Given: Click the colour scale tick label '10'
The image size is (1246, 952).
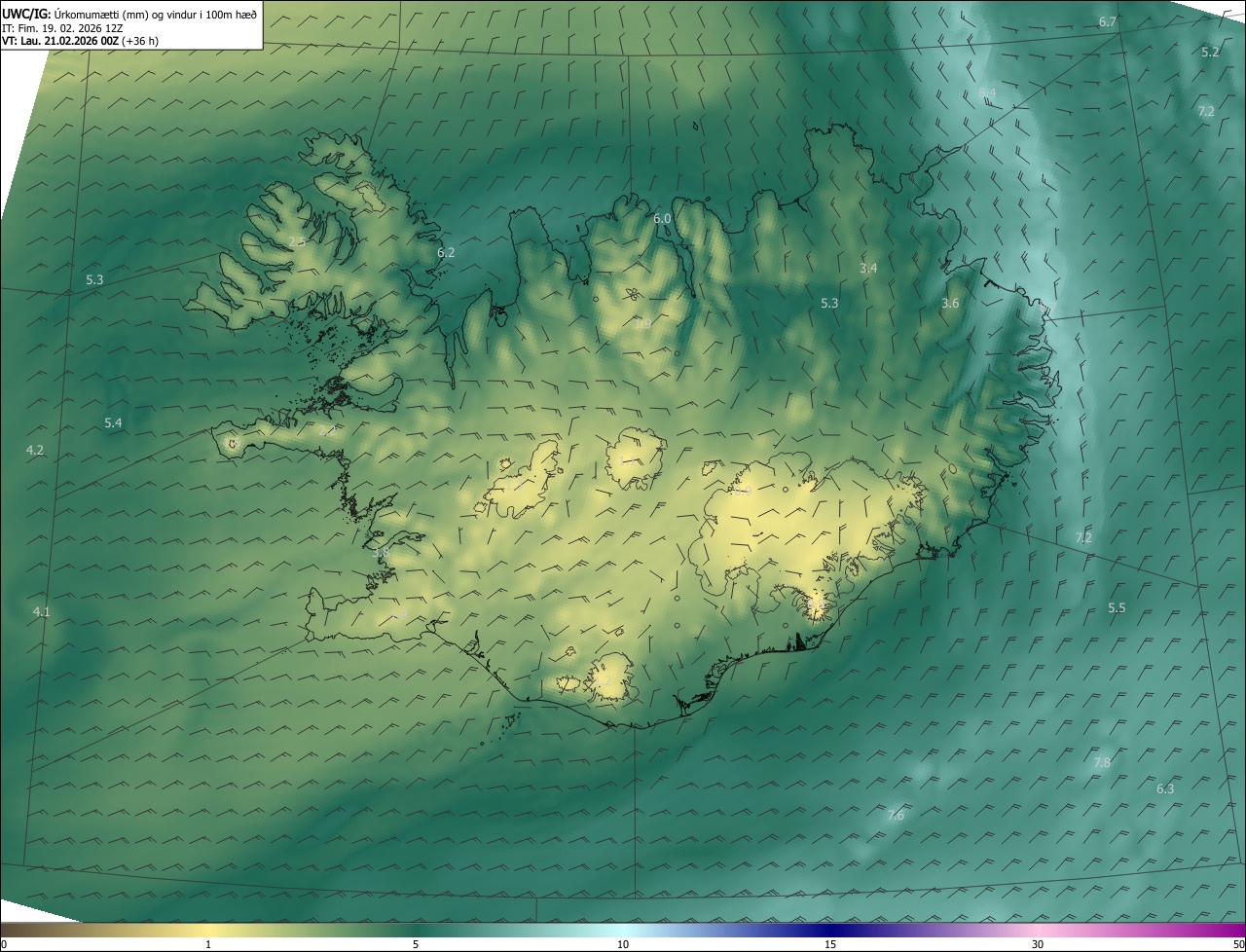Looking at the screenshot, I should coord(623,944).
